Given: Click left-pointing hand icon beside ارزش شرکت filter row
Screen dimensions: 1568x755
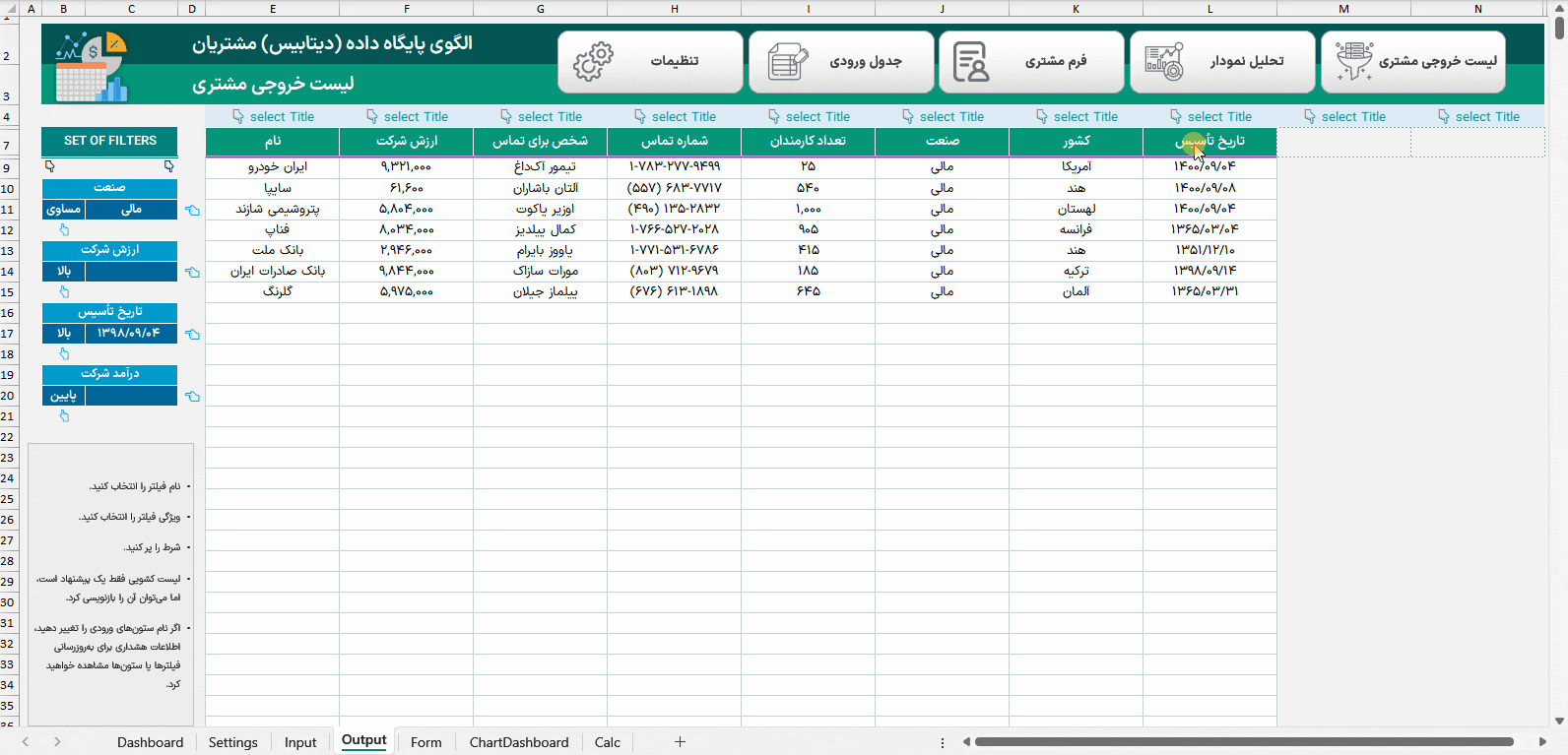Looking at the screenshot, I should [192, 272].
